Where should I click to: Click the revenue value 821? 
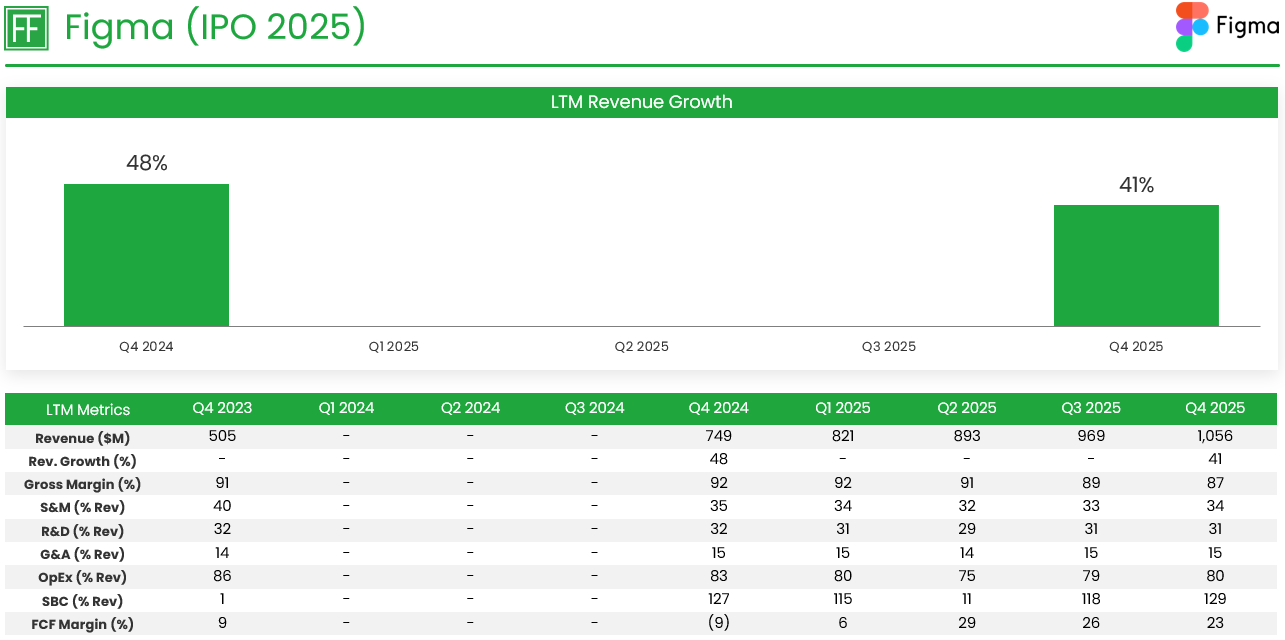click(x=842, y=436)
